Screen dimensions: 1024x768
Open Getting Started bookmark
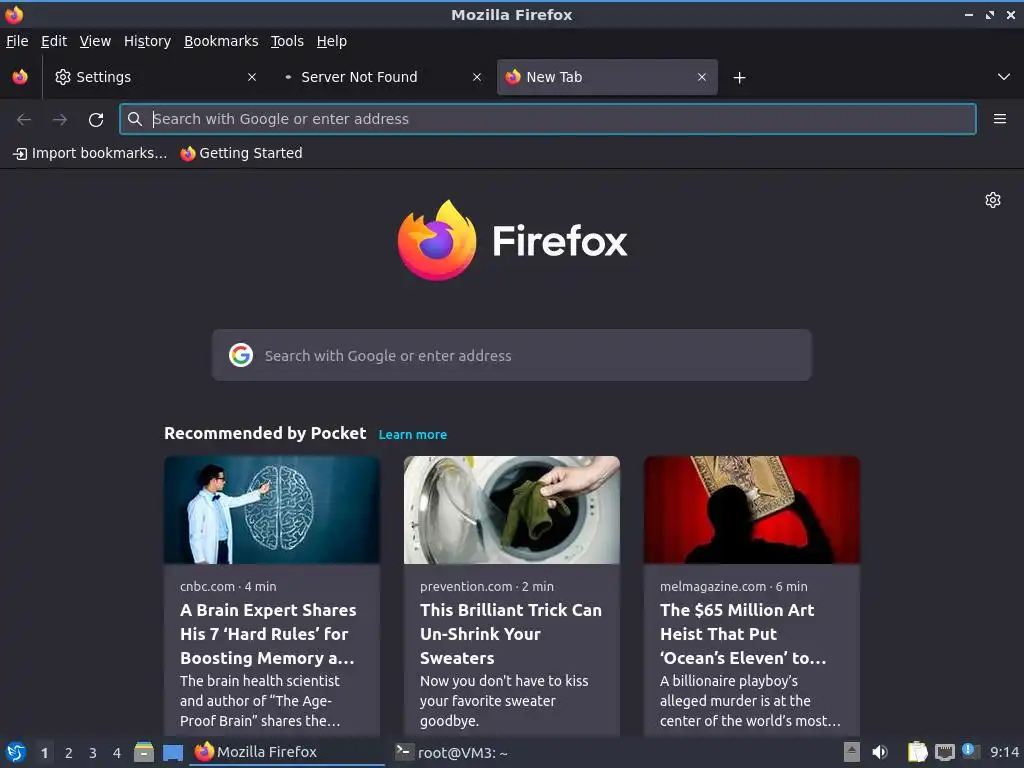tap(242, 153)
